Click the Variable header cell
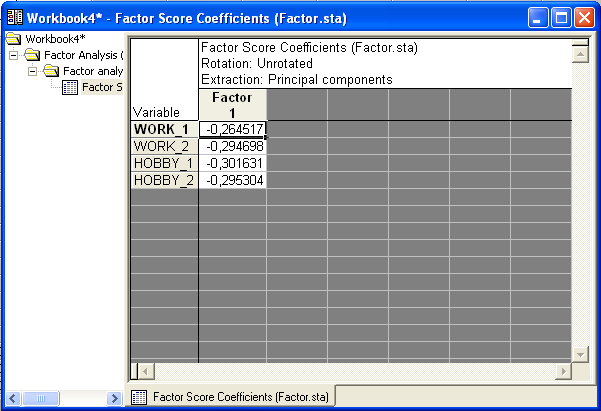This screenshot has height=411, width=601. point(164,79)
